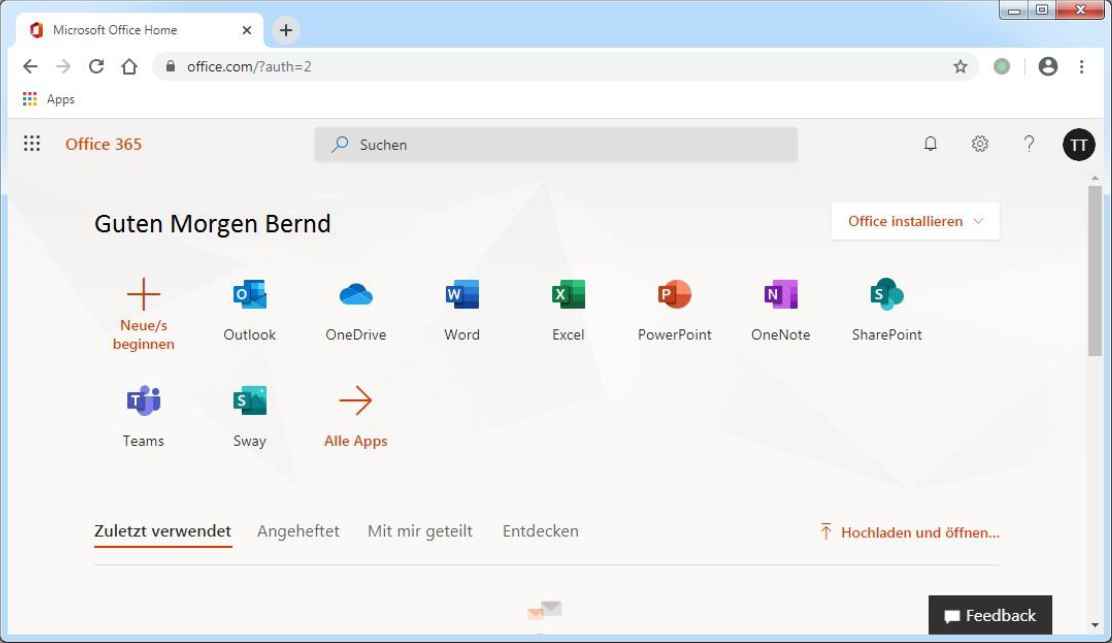Switch to the Angeheftet tab

pos(298,531)
